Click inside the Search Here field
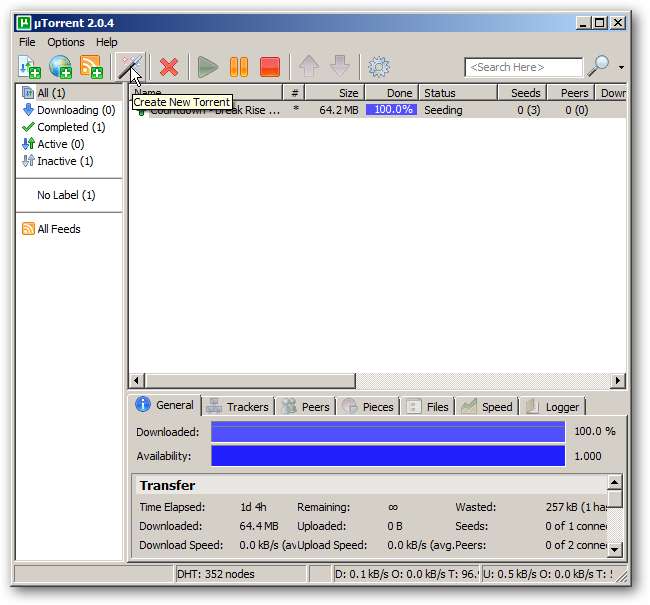This screenshot has height=605, width=650. click(522, 67)
